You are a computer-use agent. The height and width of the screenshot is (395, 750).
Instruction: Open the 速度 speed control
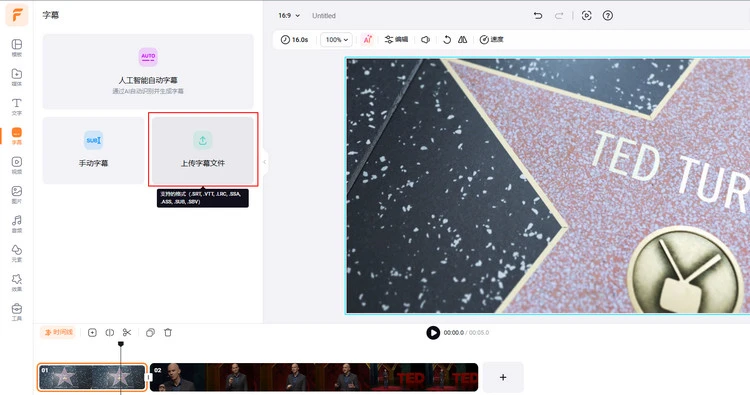pyautogui.click(x=491, y=39)
